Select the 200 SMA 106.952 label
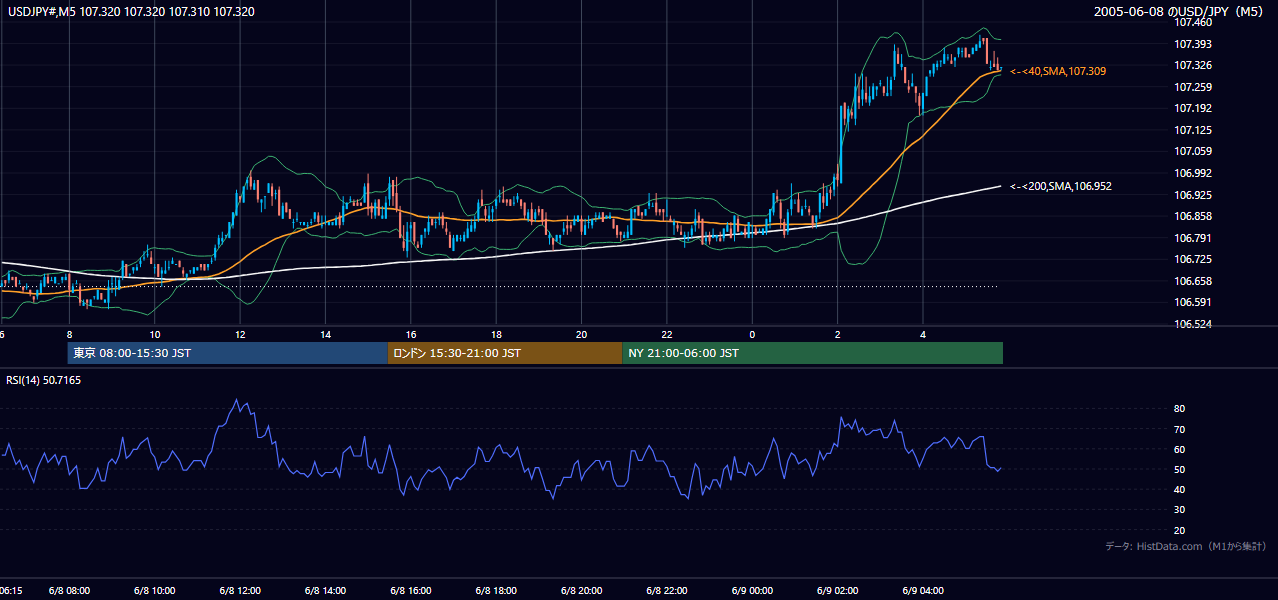This screenshot has width=1278, height=600. 1061,186
